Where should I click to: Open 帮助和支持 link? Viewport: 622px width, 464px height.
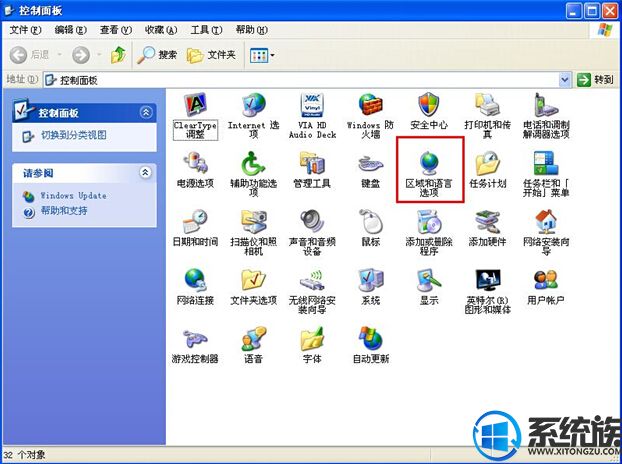(64, 211)
